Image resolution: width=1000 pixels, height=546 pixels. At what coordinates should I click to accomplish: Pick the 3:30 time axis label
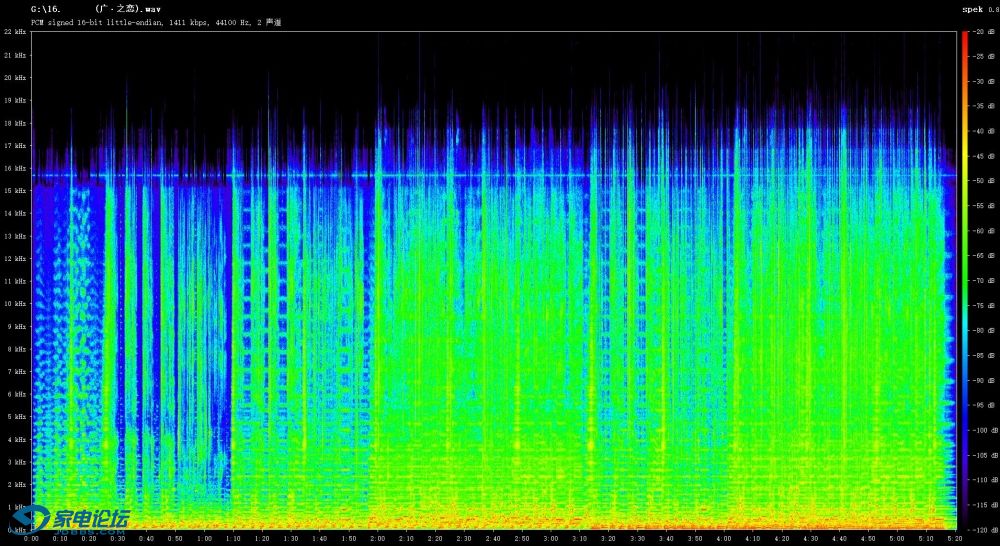pos(638,539)
